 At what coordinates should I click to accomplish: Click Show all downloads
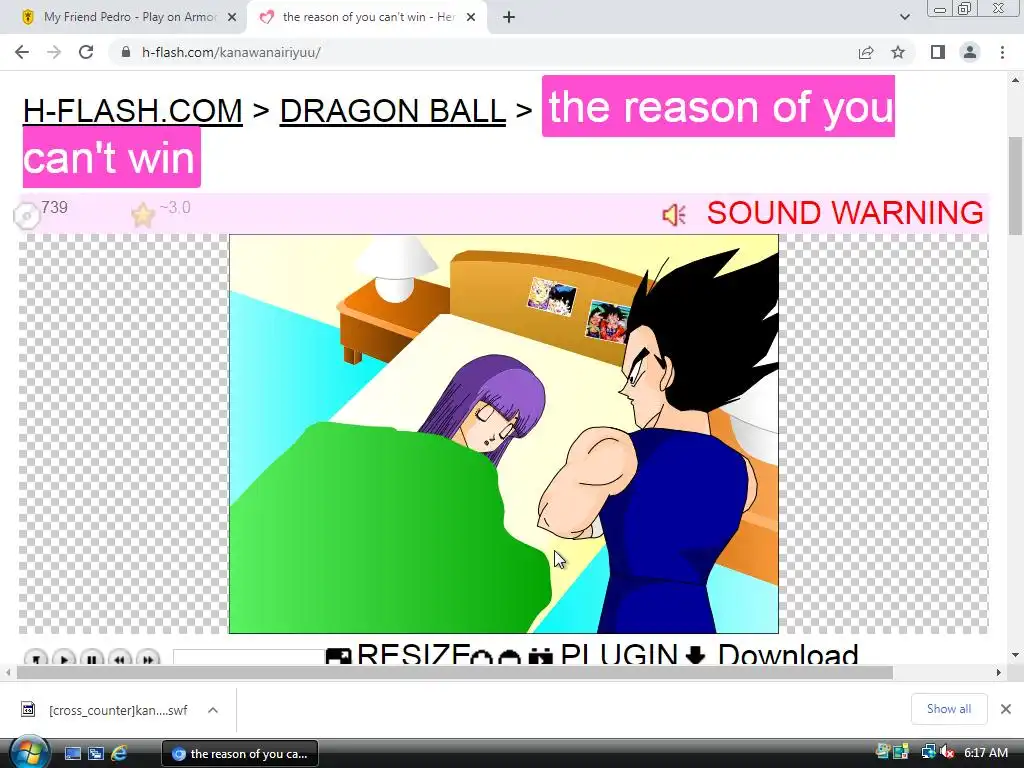(x=949, y=709)
